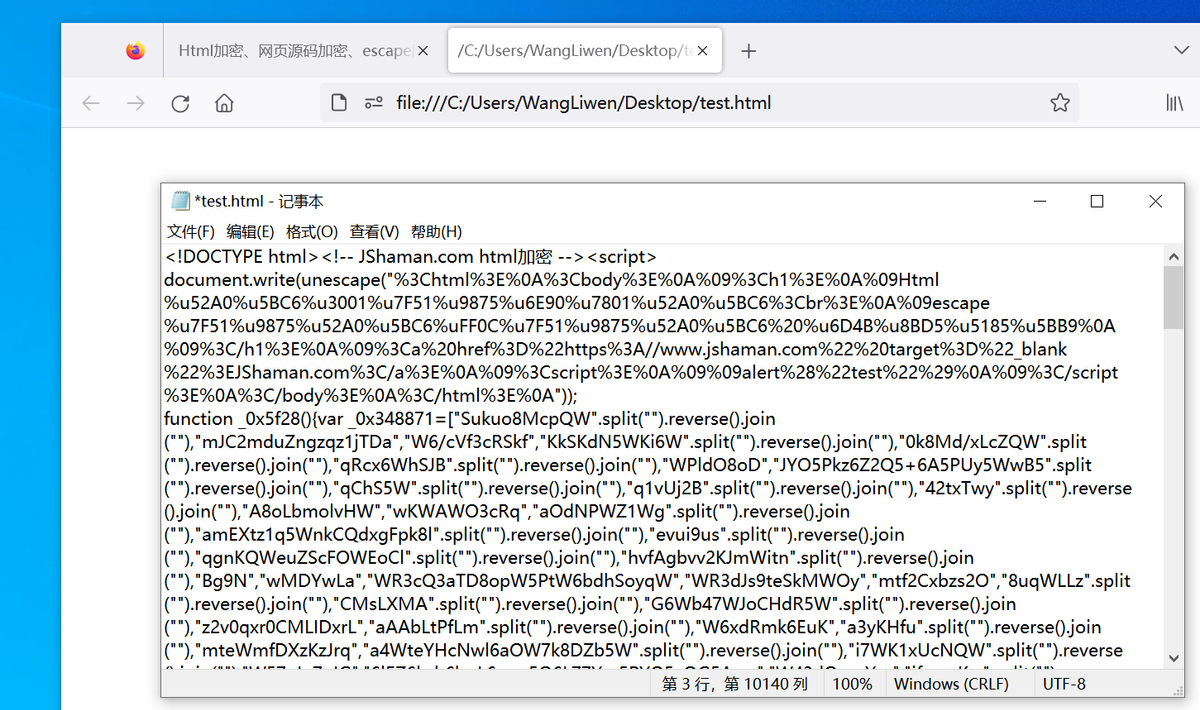Bookmark this page using the star icon
This screenshot has height=710, width=1200.
(x=1059, y=102)
